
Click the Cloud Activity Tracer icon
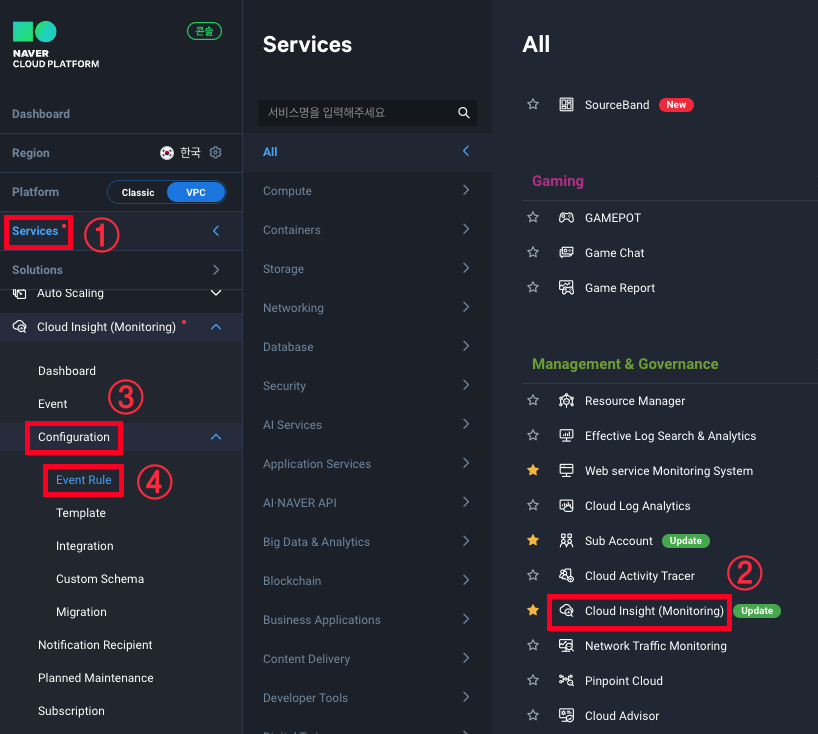pos(566,575)
